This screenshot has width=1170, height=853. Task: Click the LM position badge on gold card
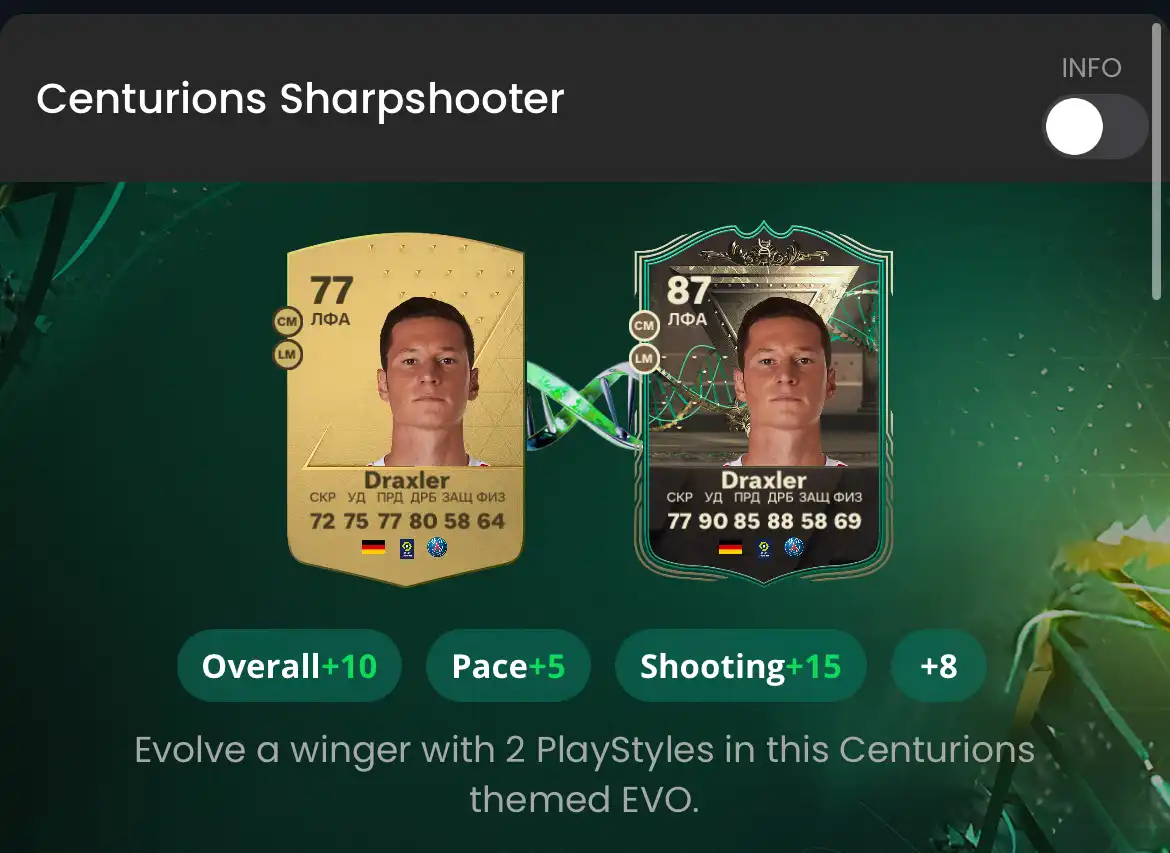point(287,354)
